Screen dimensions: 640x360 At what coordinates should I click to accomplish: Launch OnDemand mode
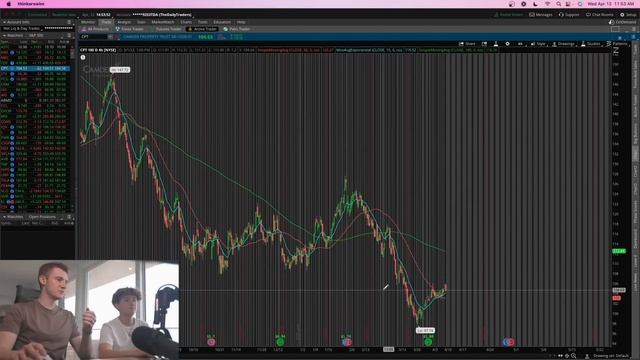click(622, 22)
